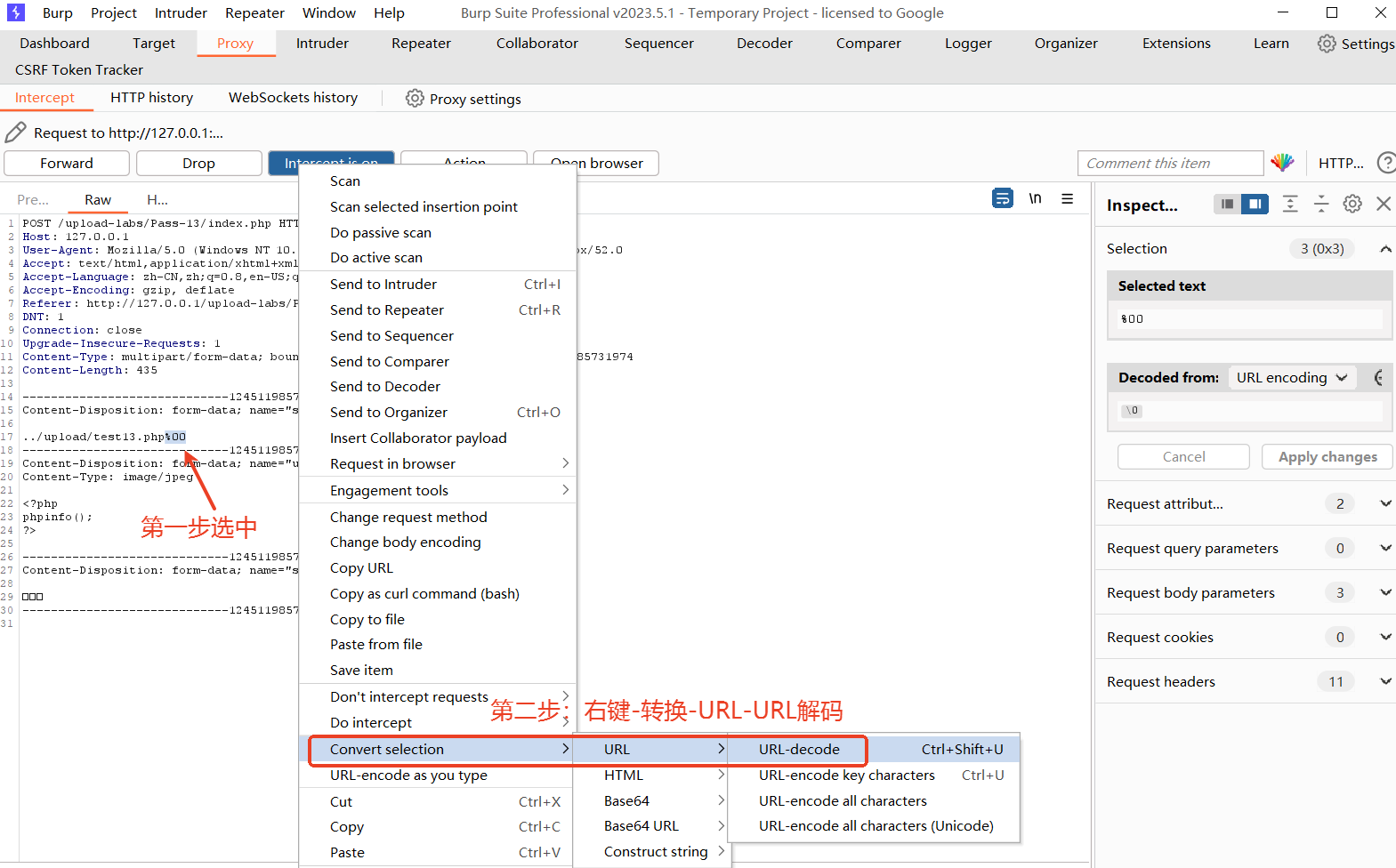The height and width of the screenshot is (868, 1396).
Task: Toggle the message wrap icon in editor
Action: point(1003,198)
